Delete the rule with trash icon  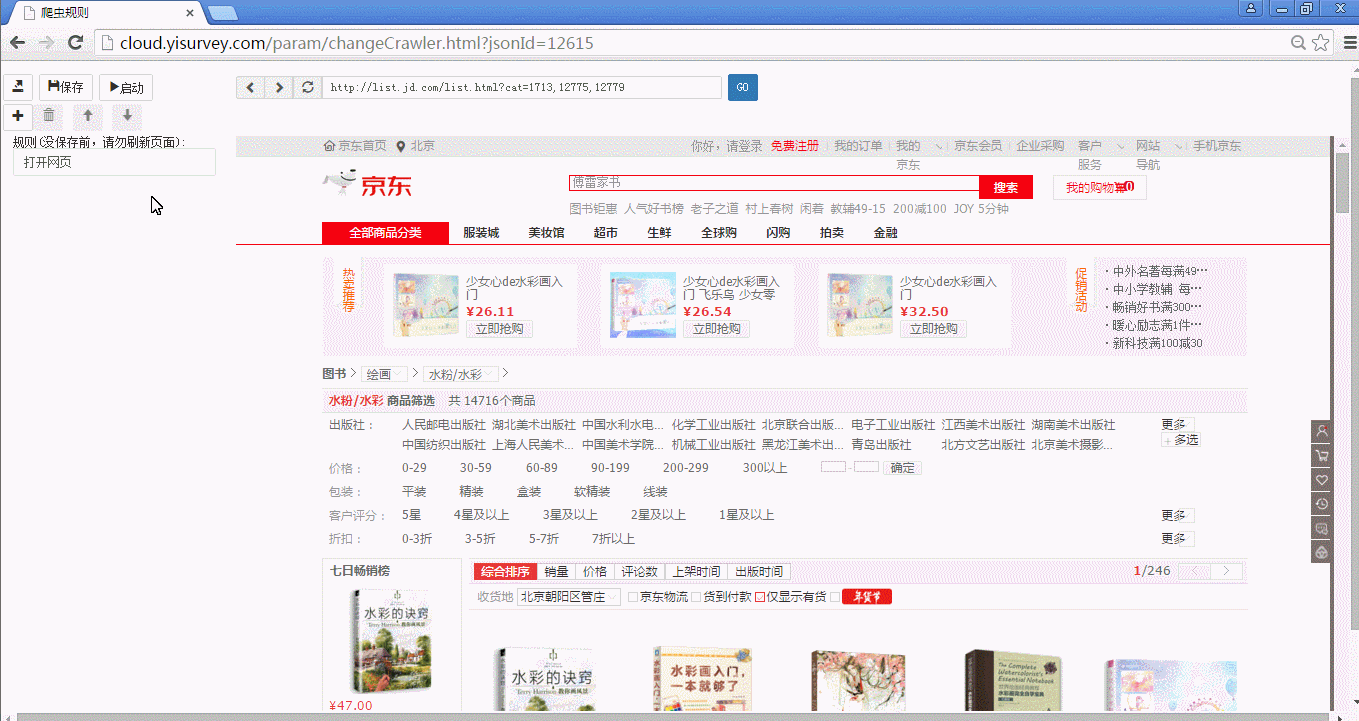pos(49,116)
